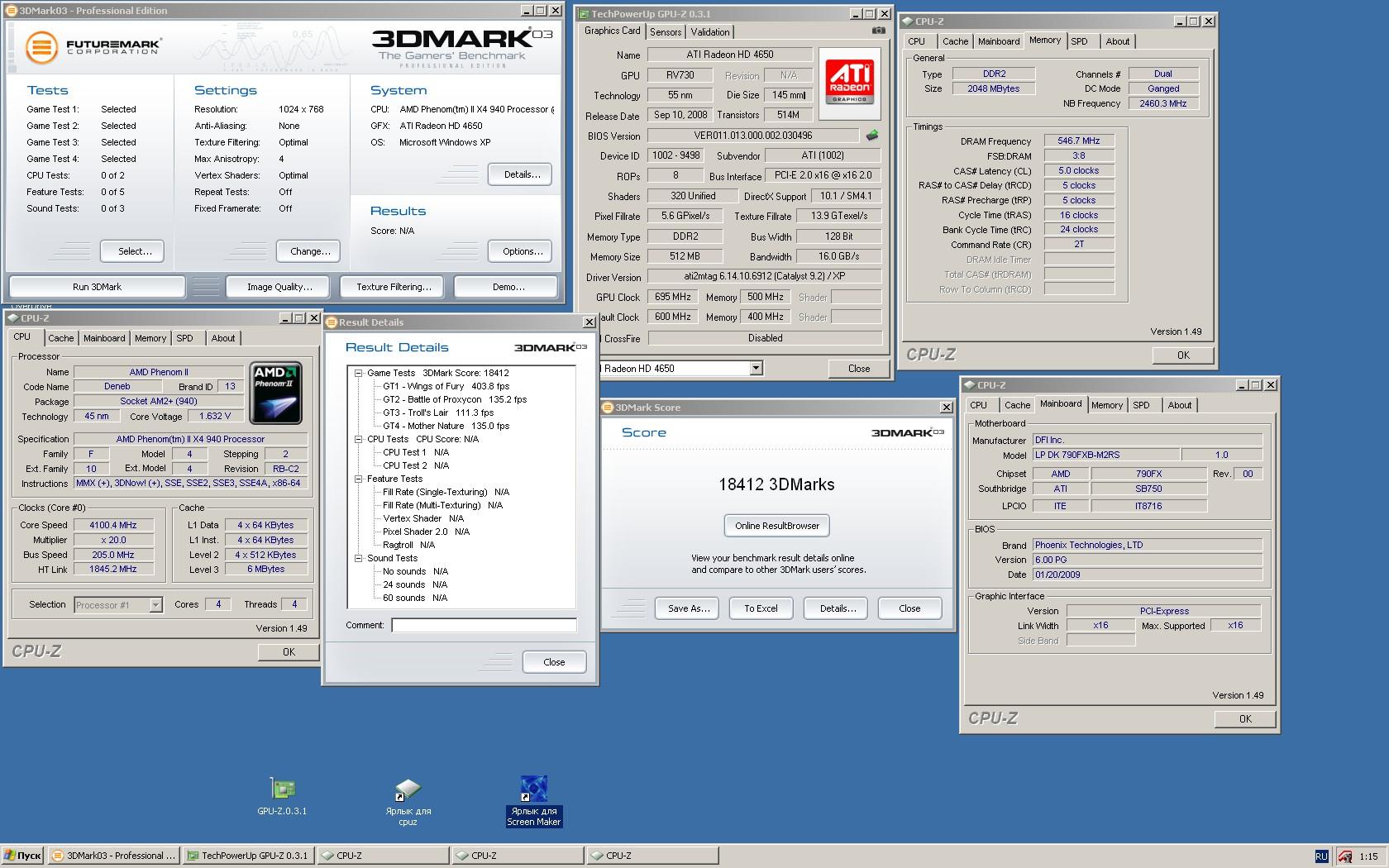Click OK in CPU-Z mainboard window
Image resolution: width=1389 pixels, height=868 pixels.
coord(1245,719)
